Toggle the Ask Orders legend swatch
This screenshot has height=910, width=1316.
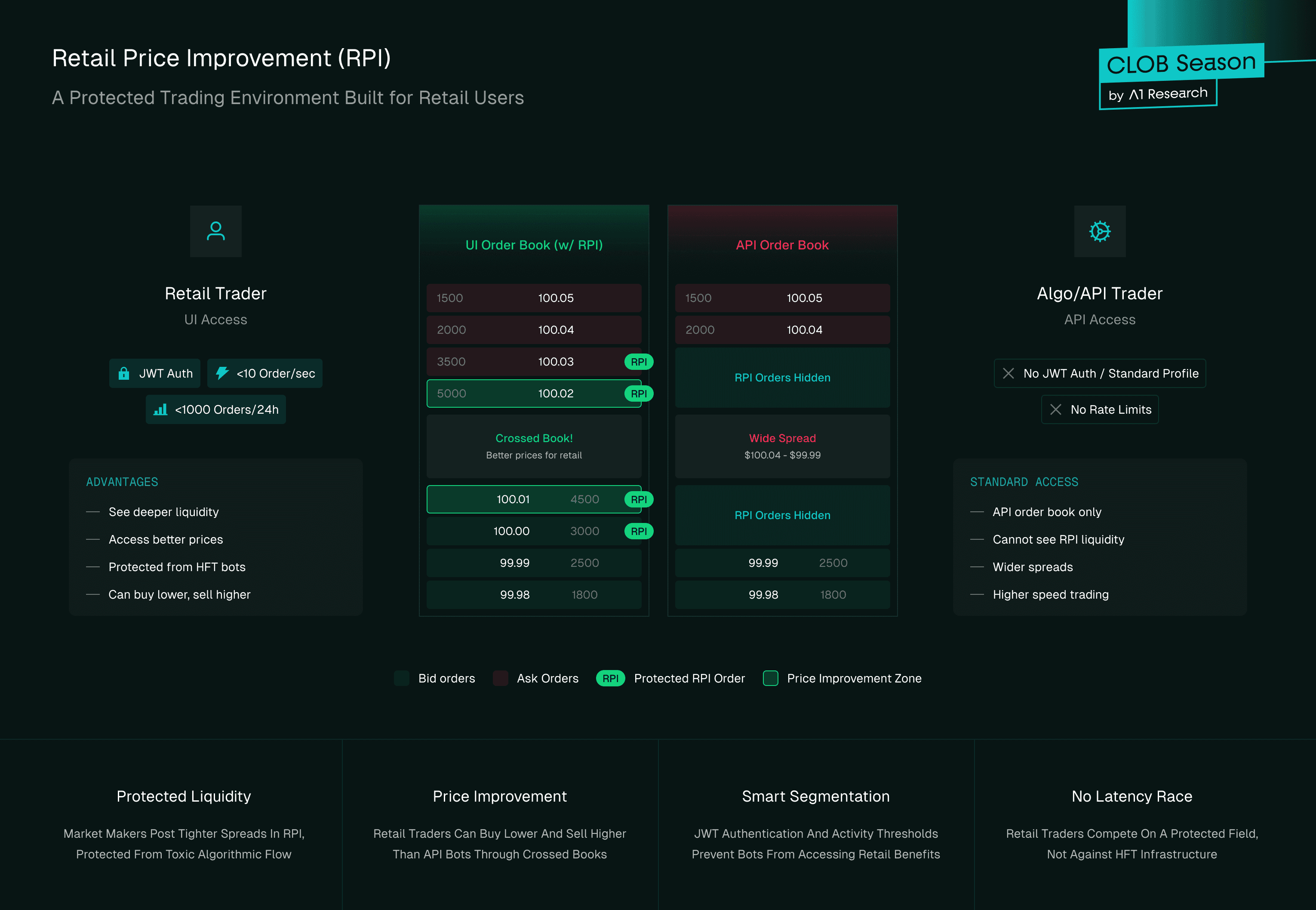point(501,678)
